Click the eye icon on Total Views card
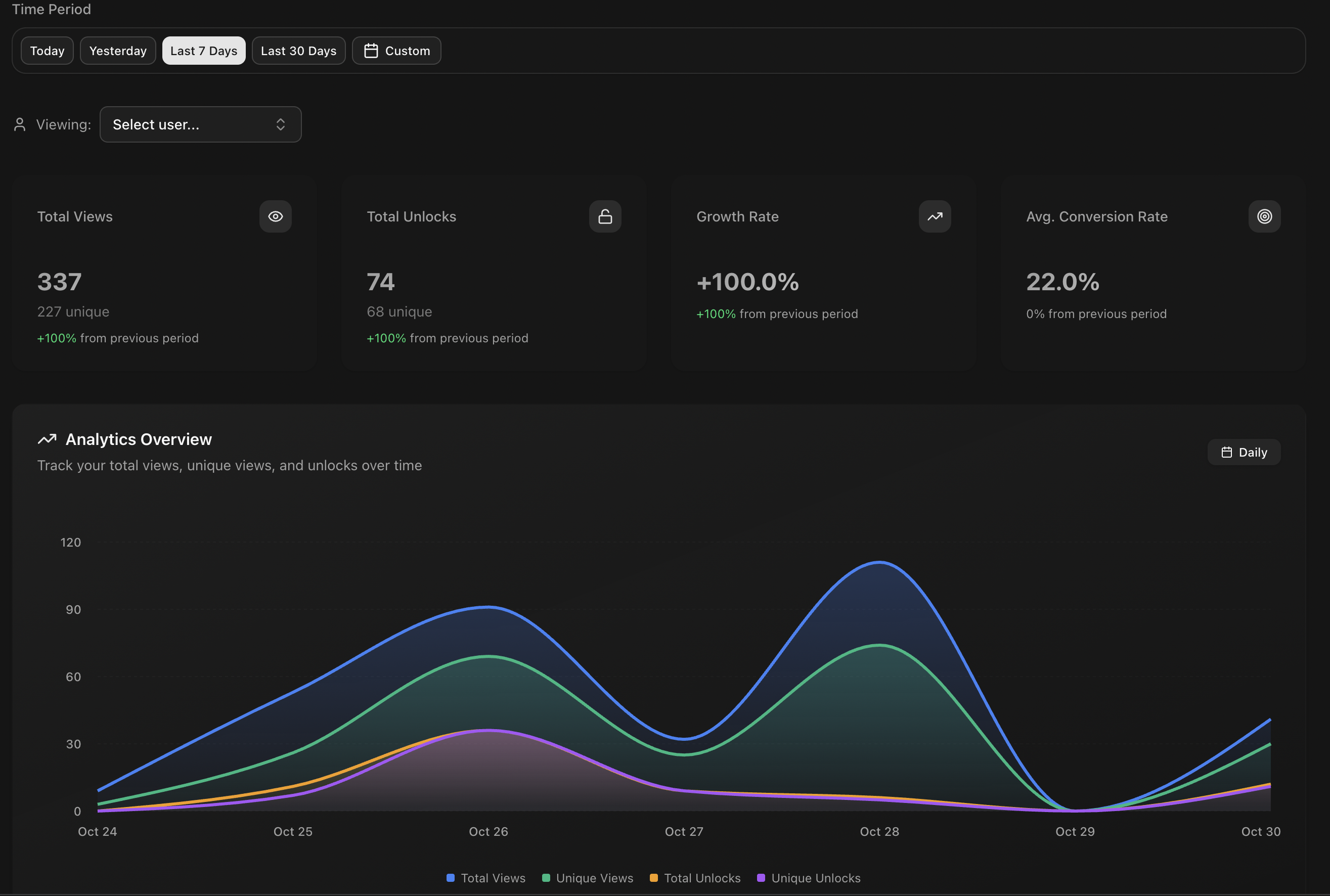The image size is (1330, 896). (276, 216)
